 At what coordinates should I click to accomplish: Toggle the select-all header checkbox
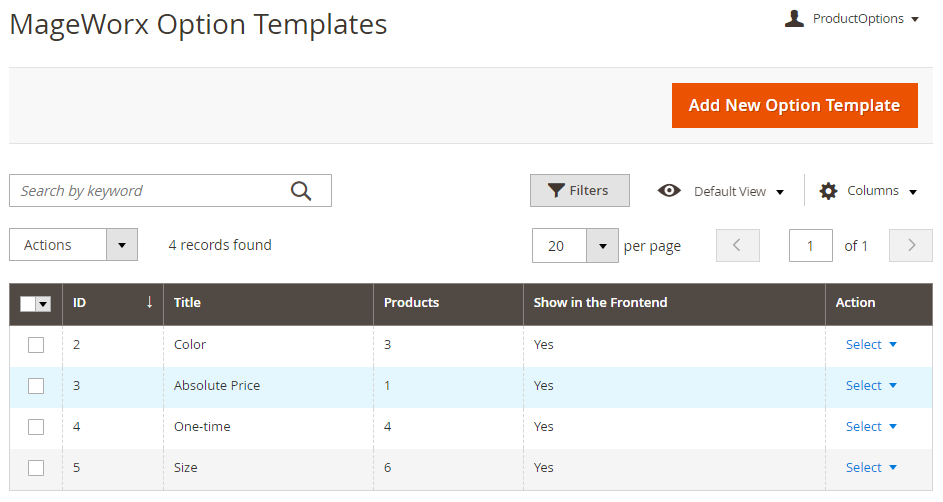pyautogui.click(x=28, y=304)
